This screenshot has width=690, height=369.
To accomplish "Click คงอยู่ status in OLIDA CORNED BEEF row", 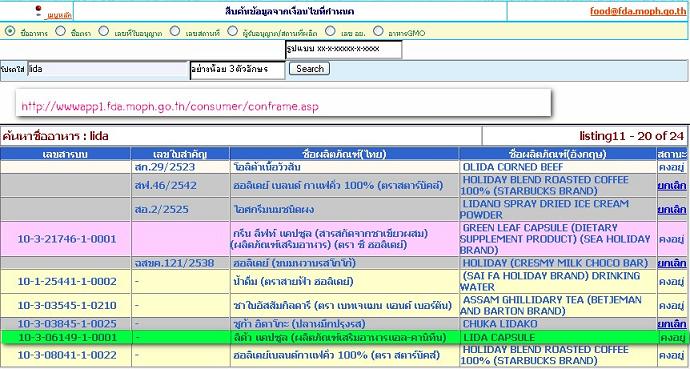I will [x=672, y=167].
